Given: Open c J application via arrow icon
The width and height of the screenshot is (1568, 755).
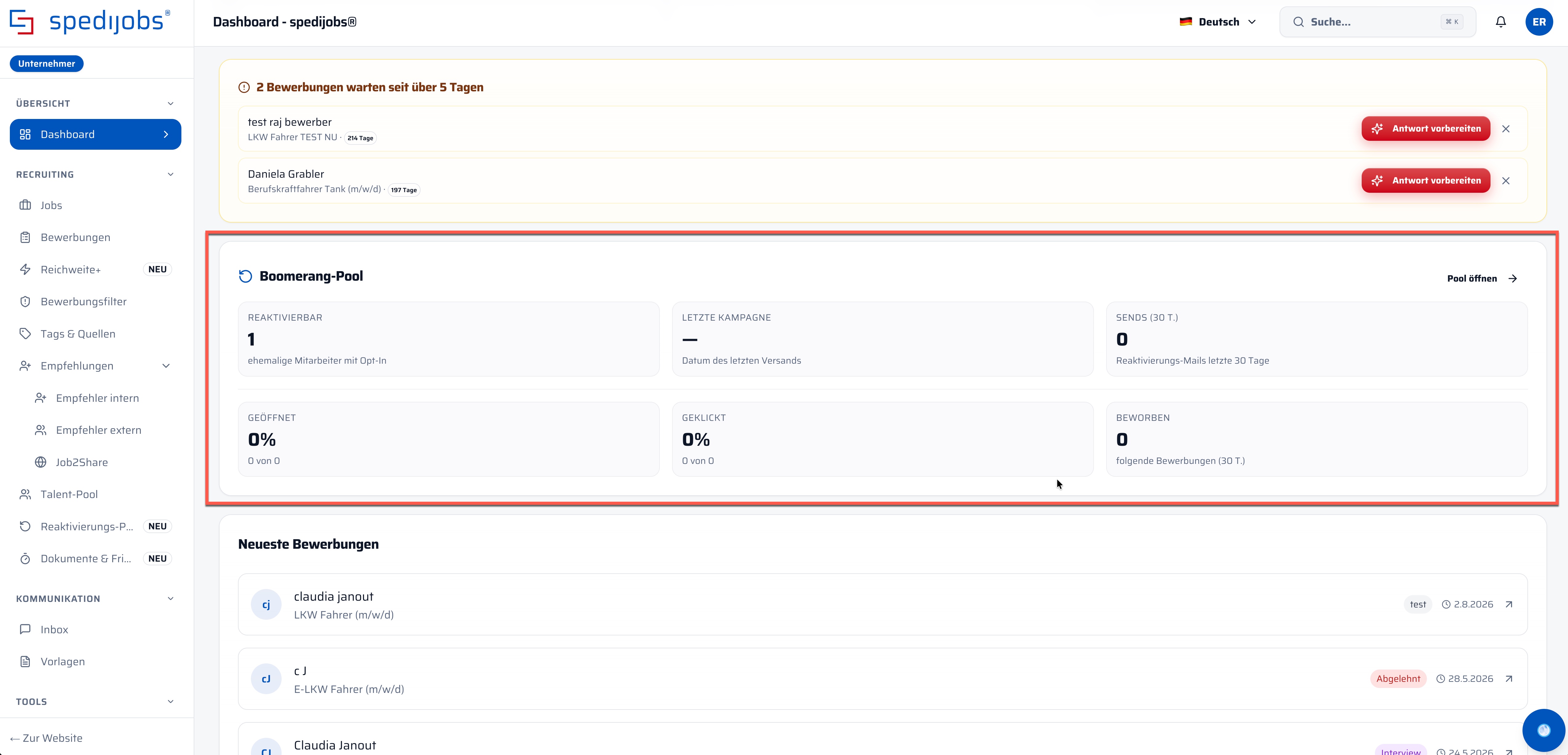Looking at the screenshot, I should [1509, 678].
